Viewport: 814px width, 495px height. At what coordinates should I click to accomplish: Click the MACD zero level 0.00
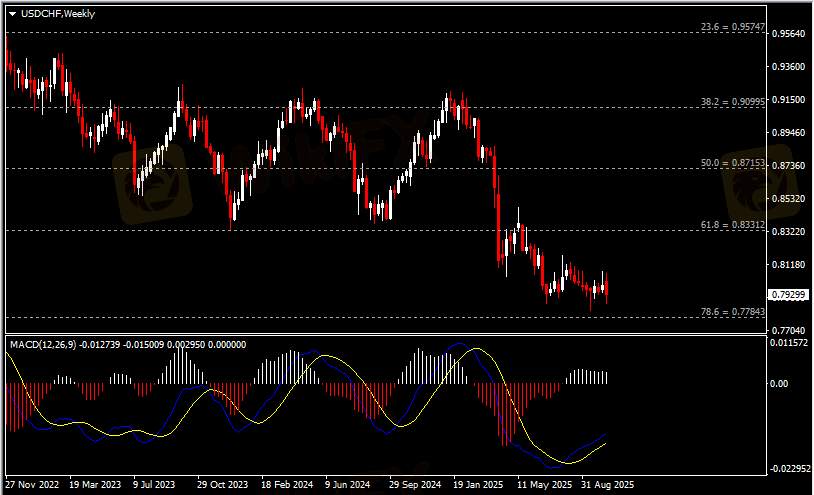click(779, 383)
